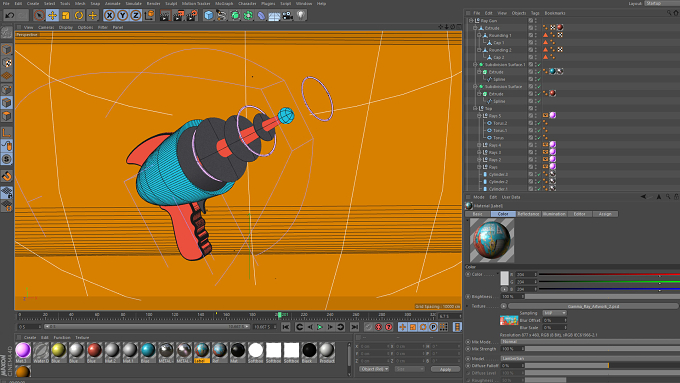
Task: Click Play Forwards in the timeline
Action: click(320, 327)
